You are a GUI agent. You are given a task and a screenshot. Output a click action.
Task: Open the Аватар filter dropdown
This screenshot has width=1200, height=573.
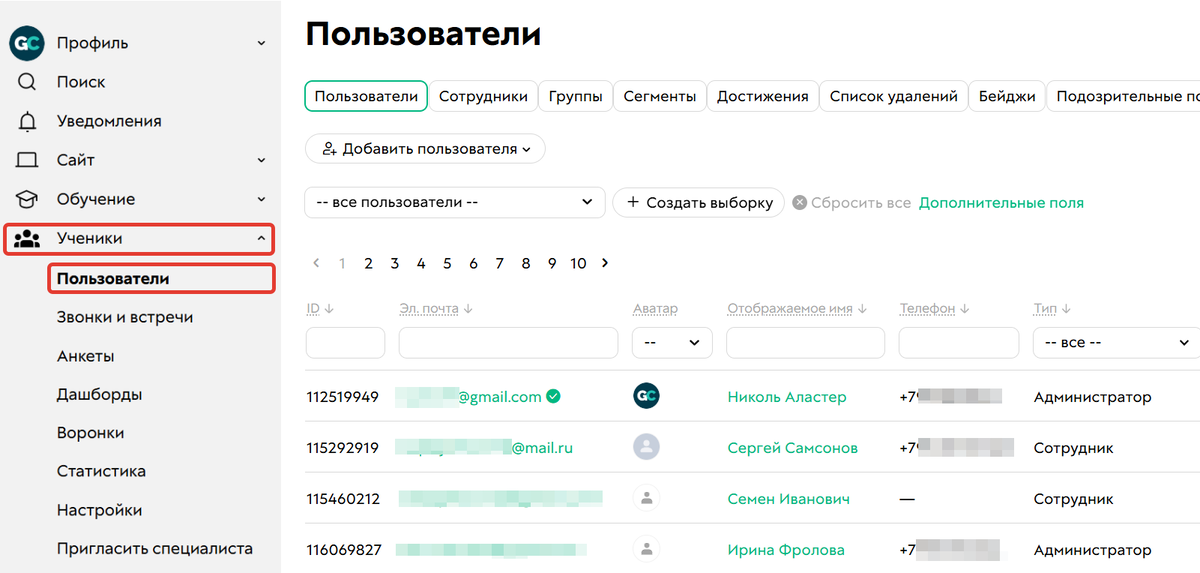pyautogui.click(x=672, y=342)
